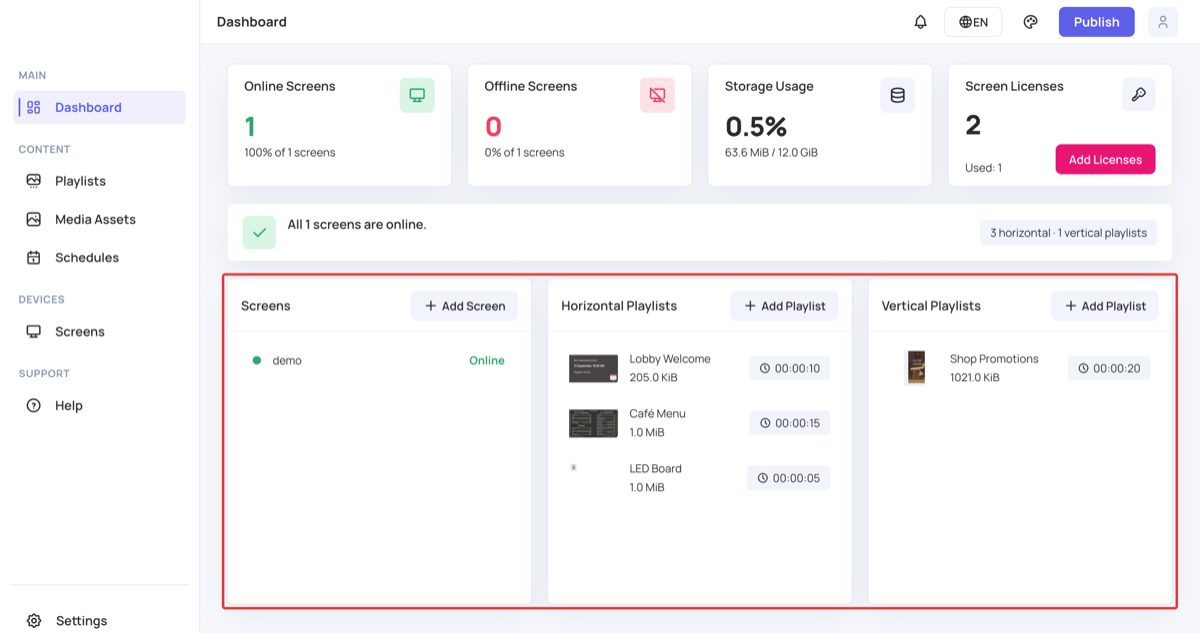Click the 00:00:10 duration badge
Image resolution: width=1200 pixels, height=633 pixels.
pyautogui.click(x=789, y=368)
